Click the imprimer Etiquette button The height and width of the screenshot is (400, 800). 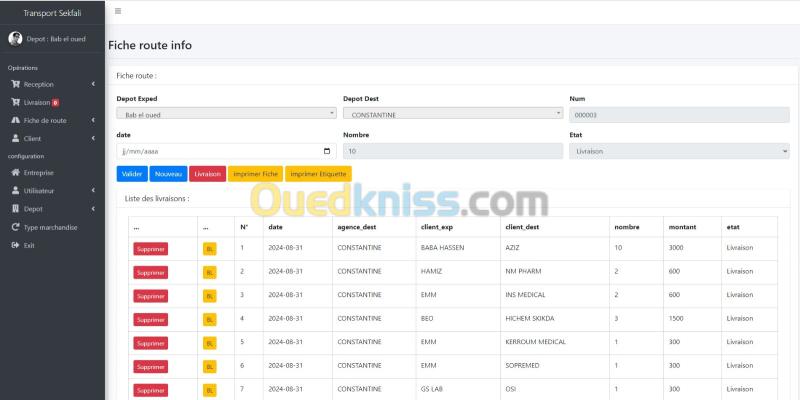tap(318, 174)
